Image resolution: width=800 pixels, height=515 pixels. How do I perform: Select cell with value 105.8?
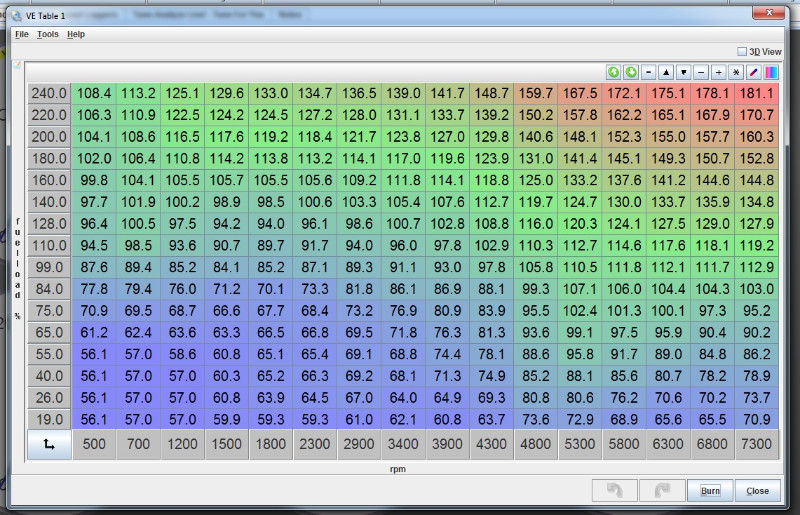tap(536, 267)
